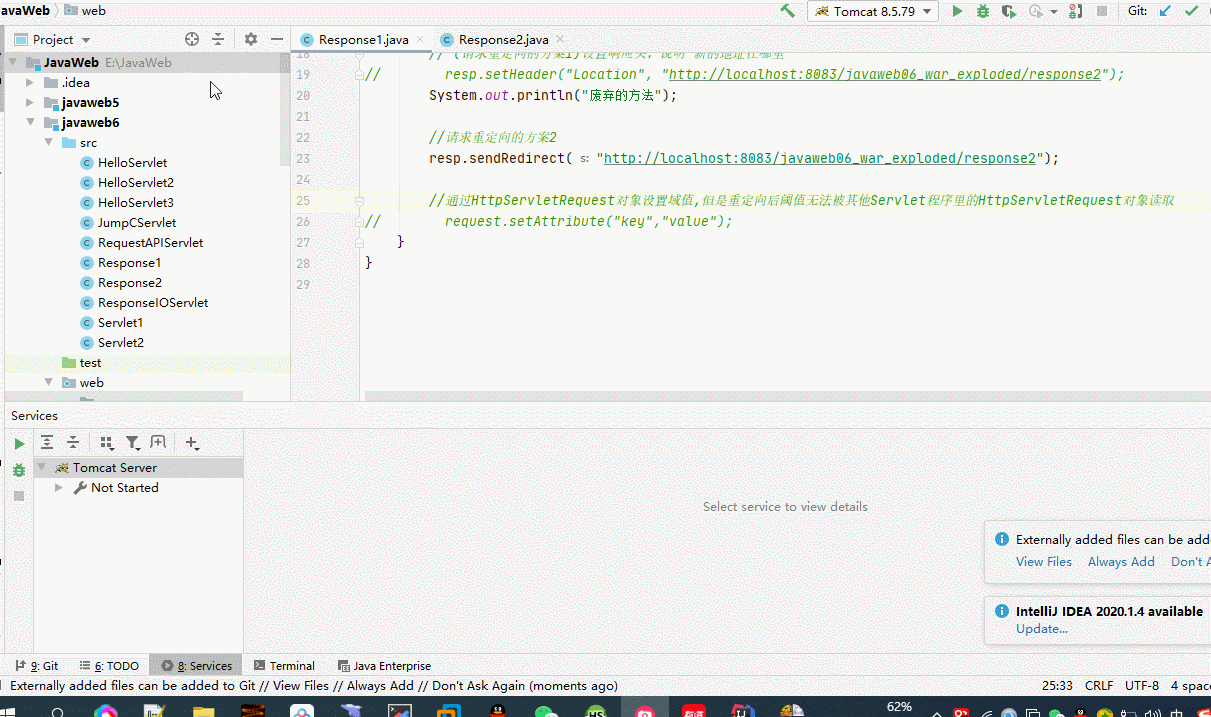Click the Services panel debug bug icon
Screen dimensions: 1211x717
[19, 470]
